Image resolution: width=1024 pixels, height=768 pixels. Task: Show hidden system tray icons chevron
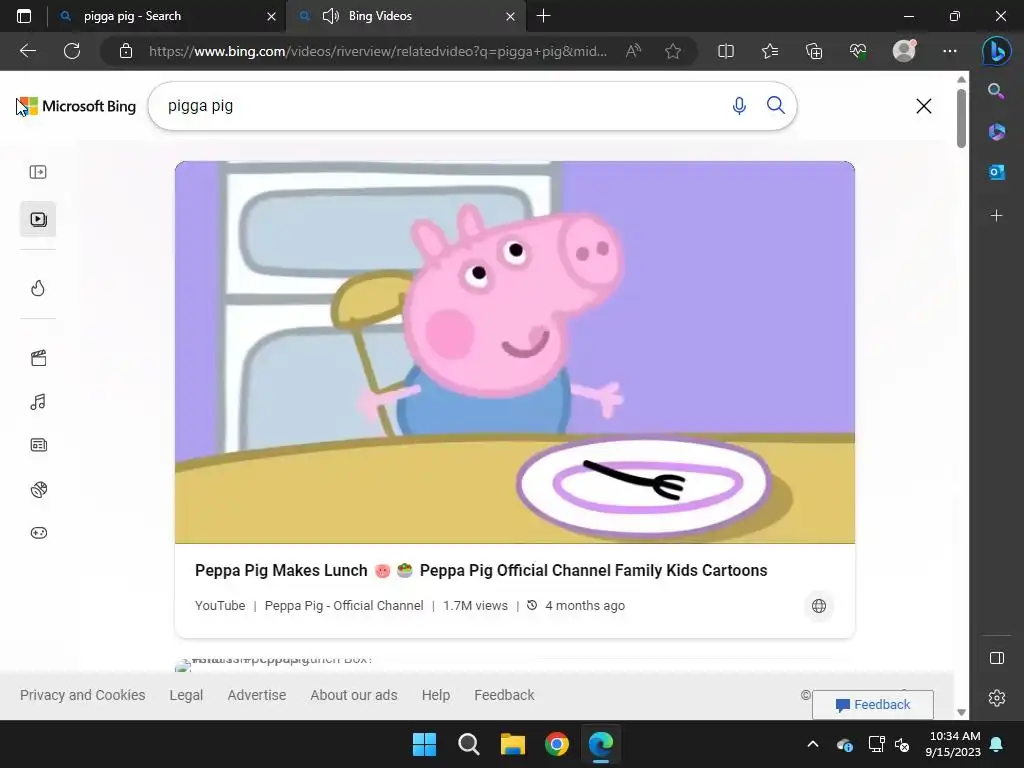[x=812, y=744]
